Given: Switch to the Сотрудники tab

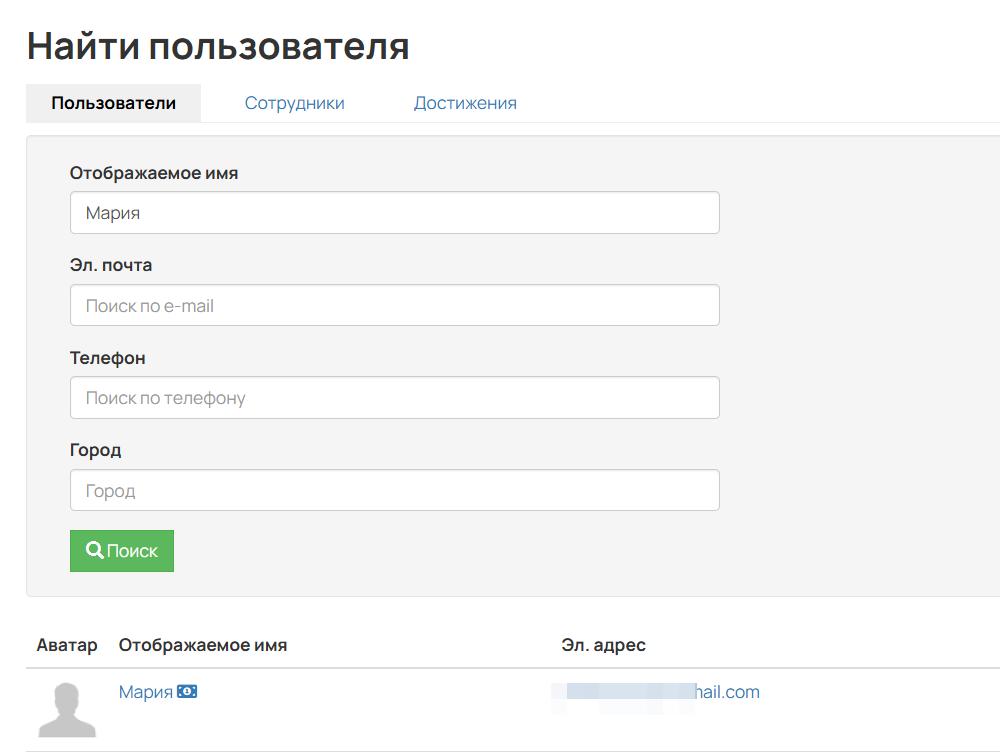Looking at the screenshot, I should click(294, 102).
